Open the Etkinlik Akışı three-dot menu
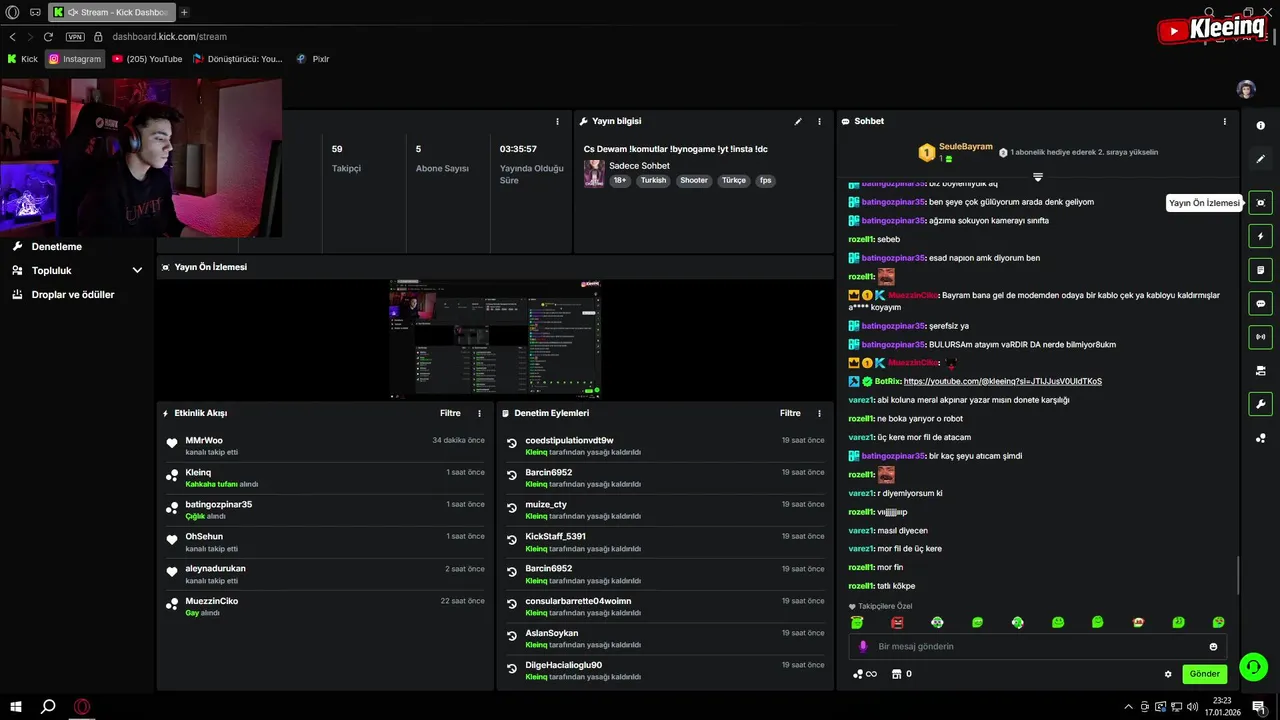This screenshot has height=720, width=1280. pos(479,413)
